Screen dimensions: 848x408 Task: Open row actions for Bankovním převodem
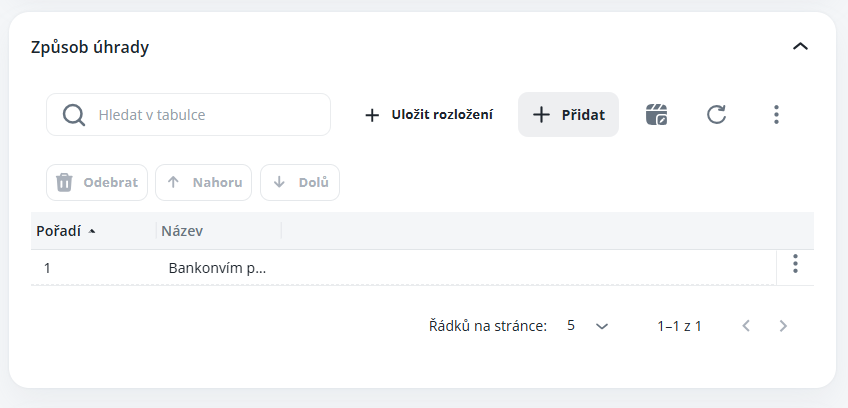pyautogui.click(x=795, y=264)
